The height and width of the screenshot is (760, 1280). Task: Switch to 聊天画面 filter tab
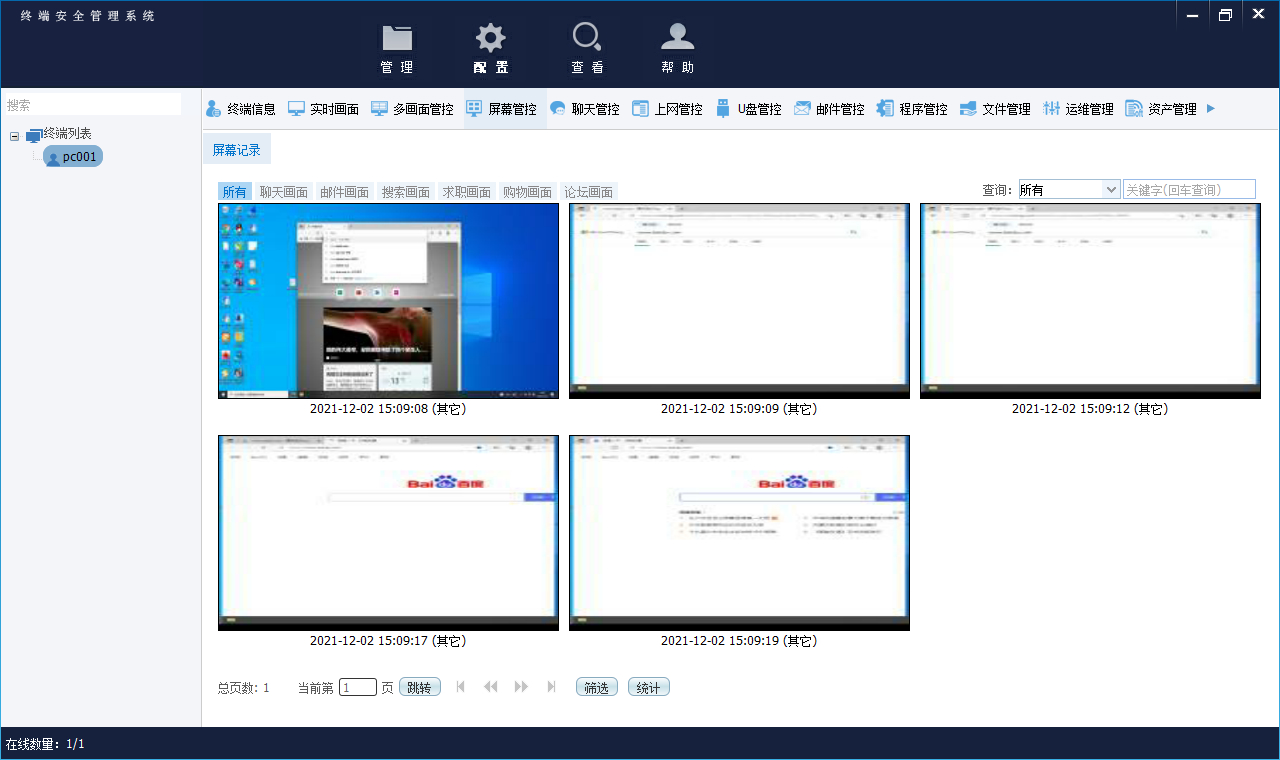click(283, 192)
